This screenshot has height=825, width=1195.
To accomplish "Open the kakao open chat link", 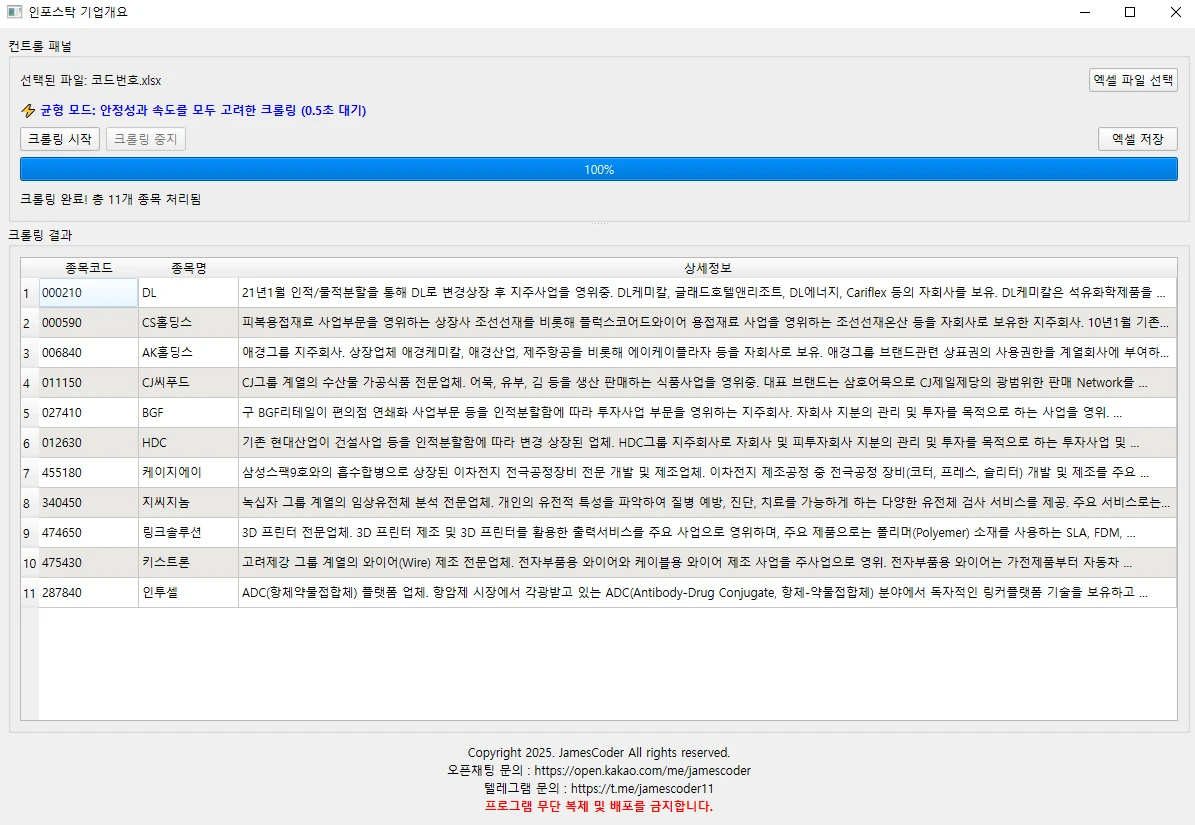I will click(642, 770).
